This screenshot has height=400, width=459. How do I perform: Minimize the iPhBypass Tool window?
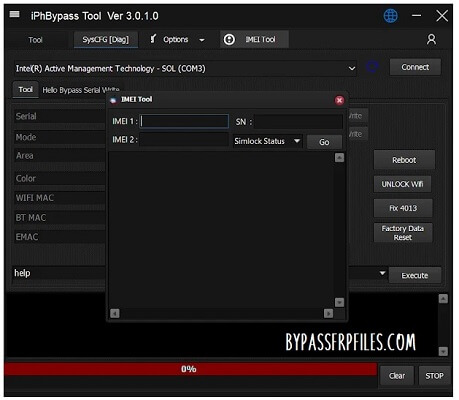pos(416,15)
